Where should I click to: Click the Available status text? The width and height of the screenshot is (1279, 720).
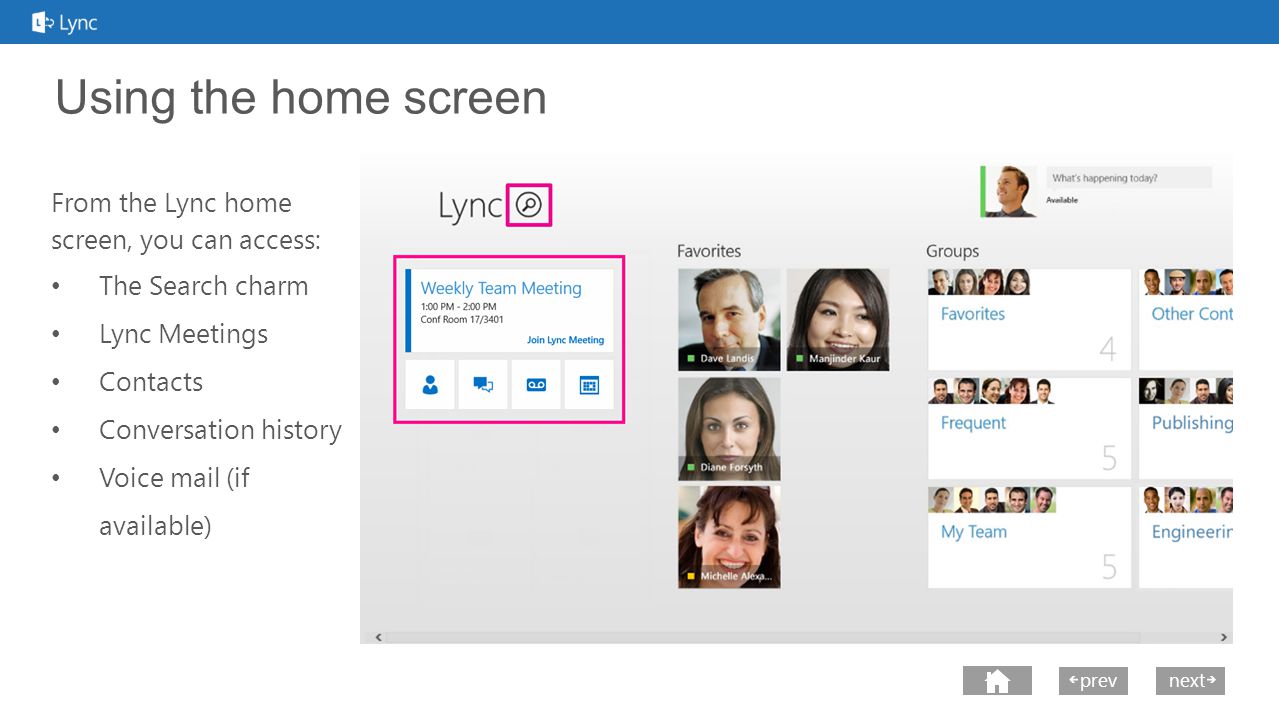1062,200
